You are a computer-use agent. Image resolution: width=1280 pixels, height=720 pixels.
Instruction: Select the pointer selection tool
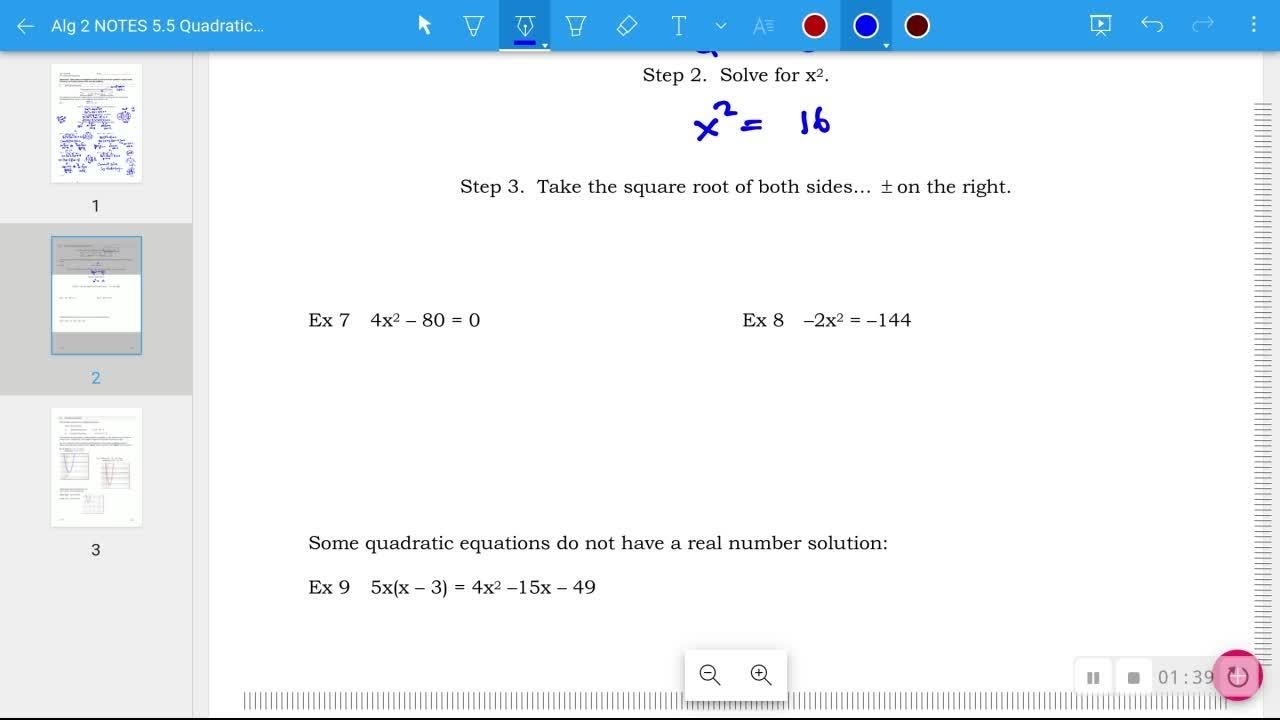(424, 26)
